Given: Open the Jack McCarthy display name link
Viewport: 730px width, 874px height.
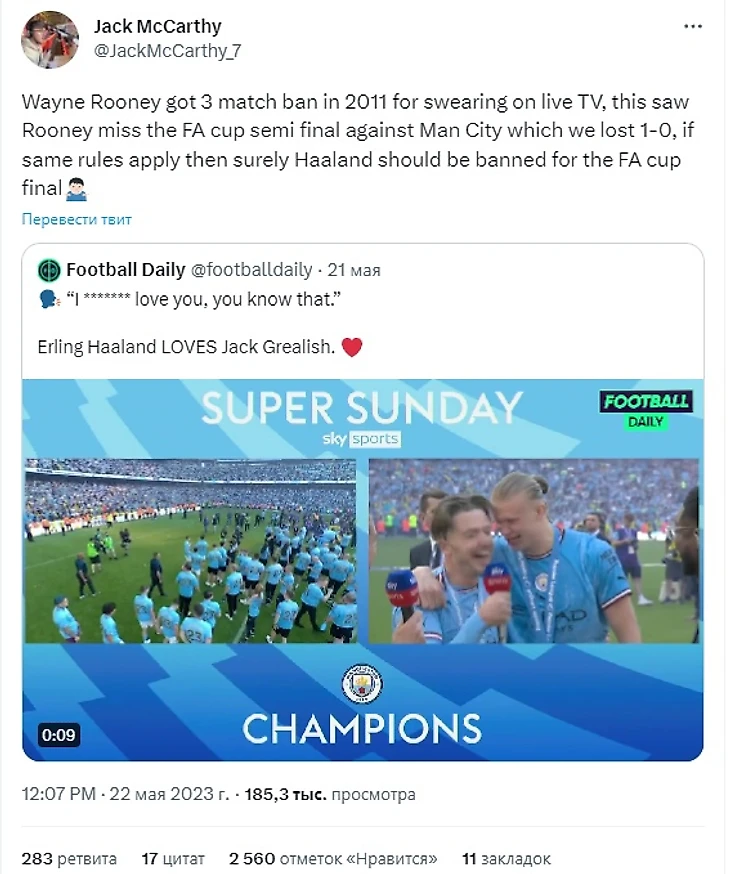Looking at the screenshot, I should pos(157,27).
